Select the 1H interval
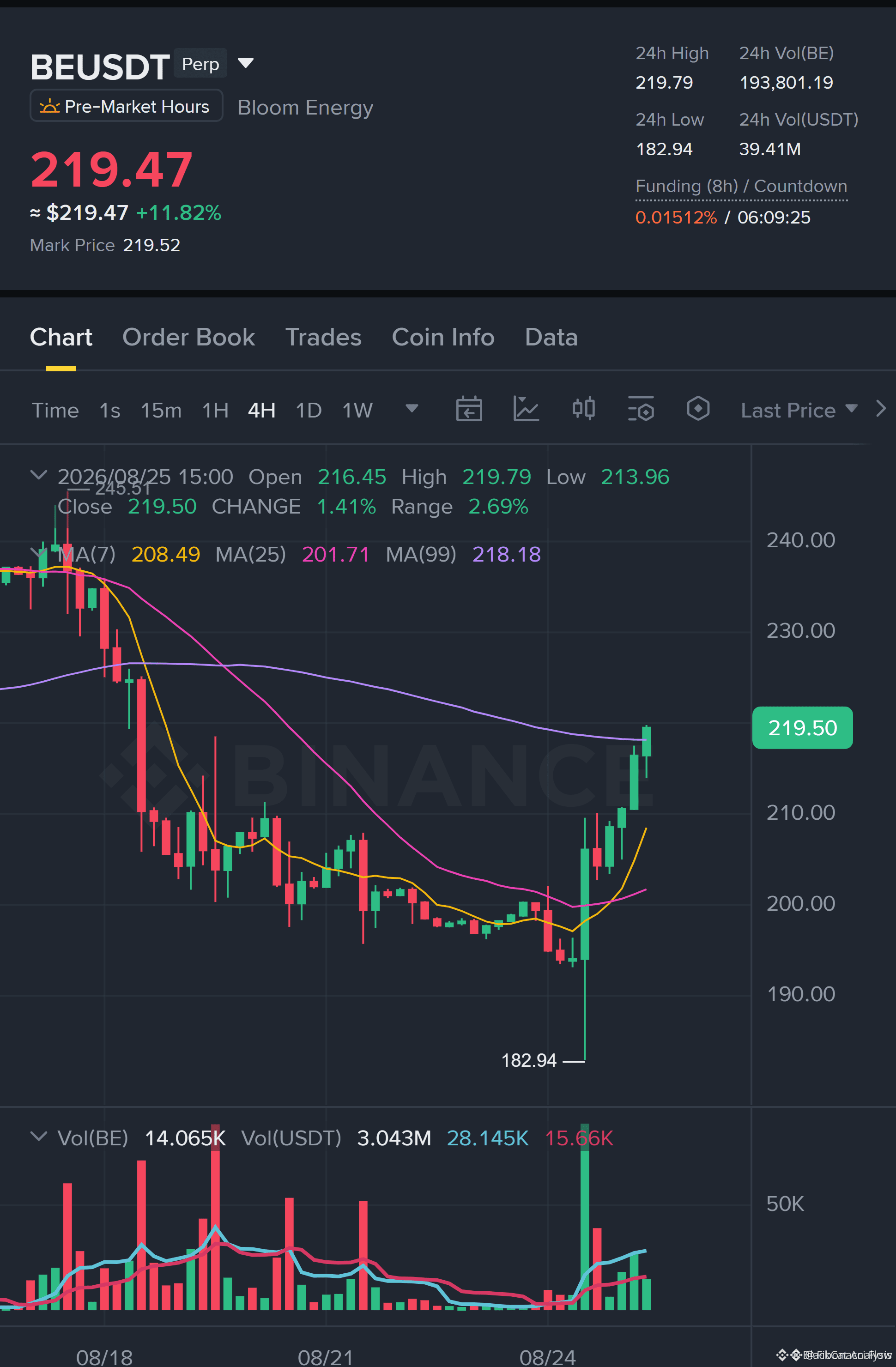Screen dimensions: 896x1367 tap(215, 410)
